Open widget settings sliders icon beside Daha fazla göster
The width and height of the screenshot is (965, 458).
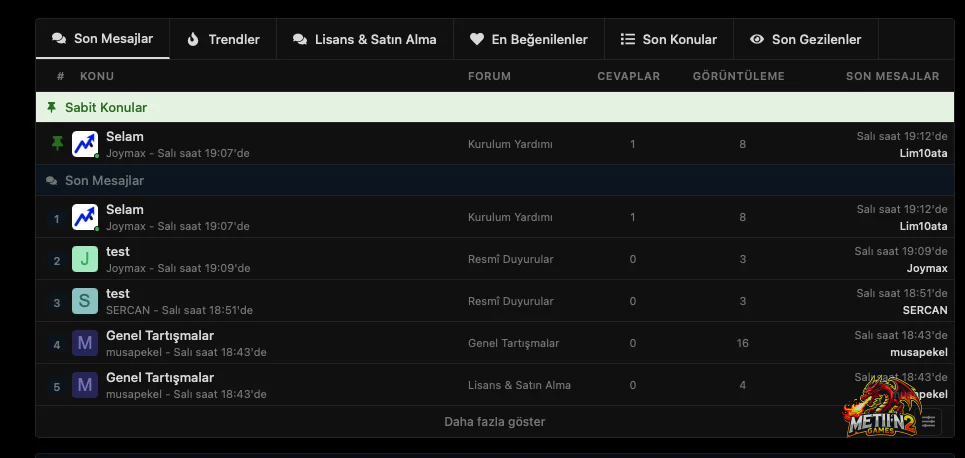[x=928, y=422]
